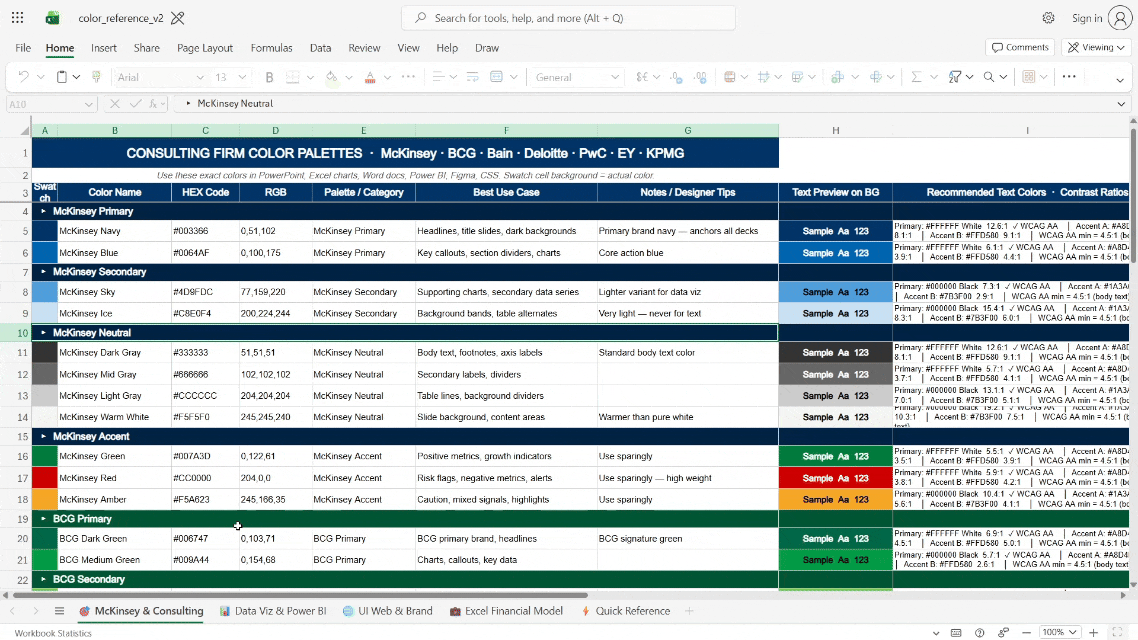This screenshot has width=1138, height=640.
Task: Click the Sign in button
Action: (1102, 18)
